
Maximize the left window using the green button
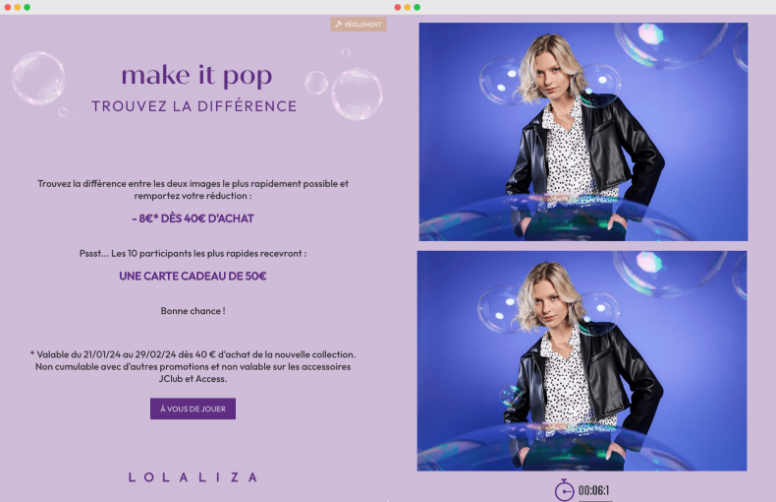27,7
